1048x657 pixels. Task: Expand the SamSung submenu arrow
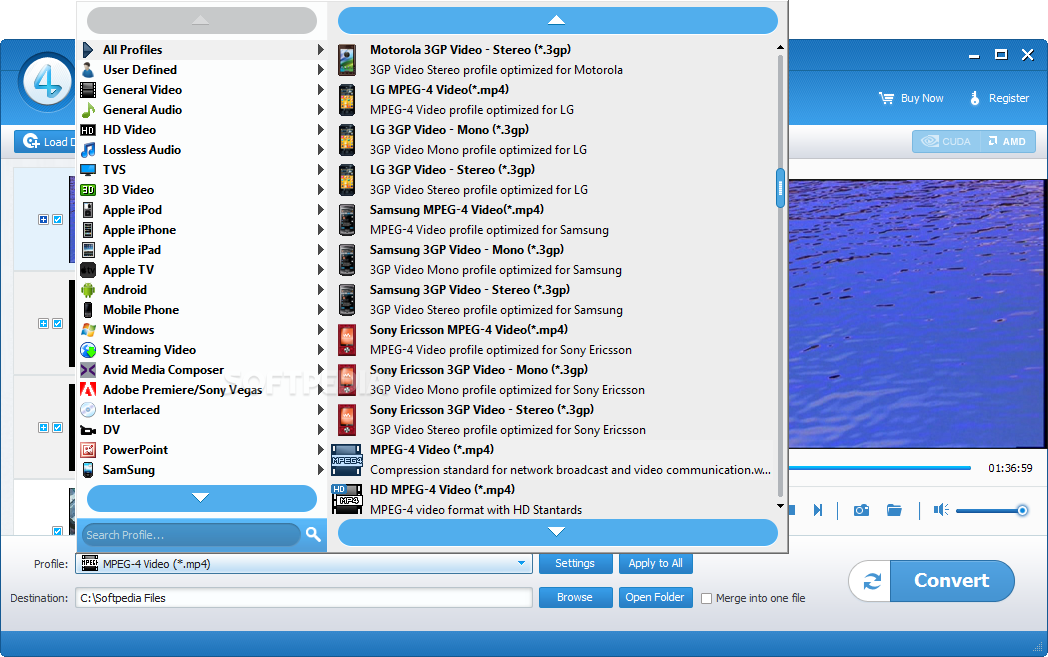321,470
